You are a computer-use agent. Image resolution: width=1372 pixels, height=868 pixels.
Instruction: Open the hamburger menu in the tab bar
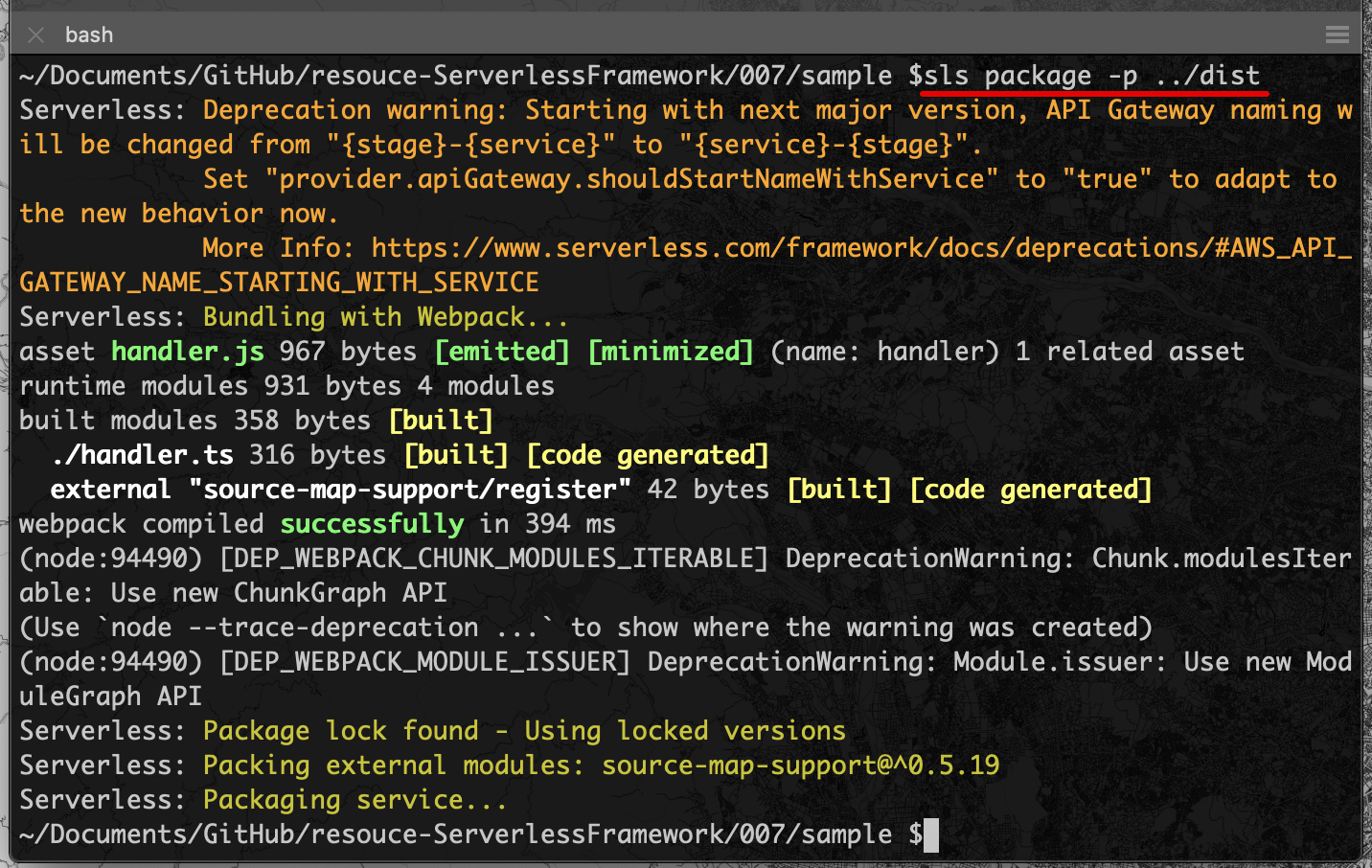coord(1338,35)
